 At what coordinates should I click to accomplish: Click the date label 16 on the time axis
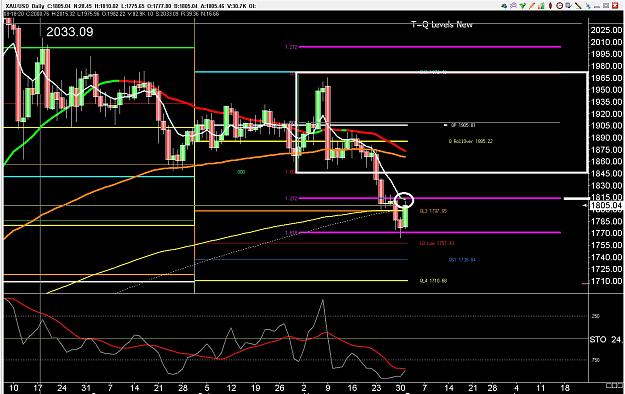tap(352, 388)
